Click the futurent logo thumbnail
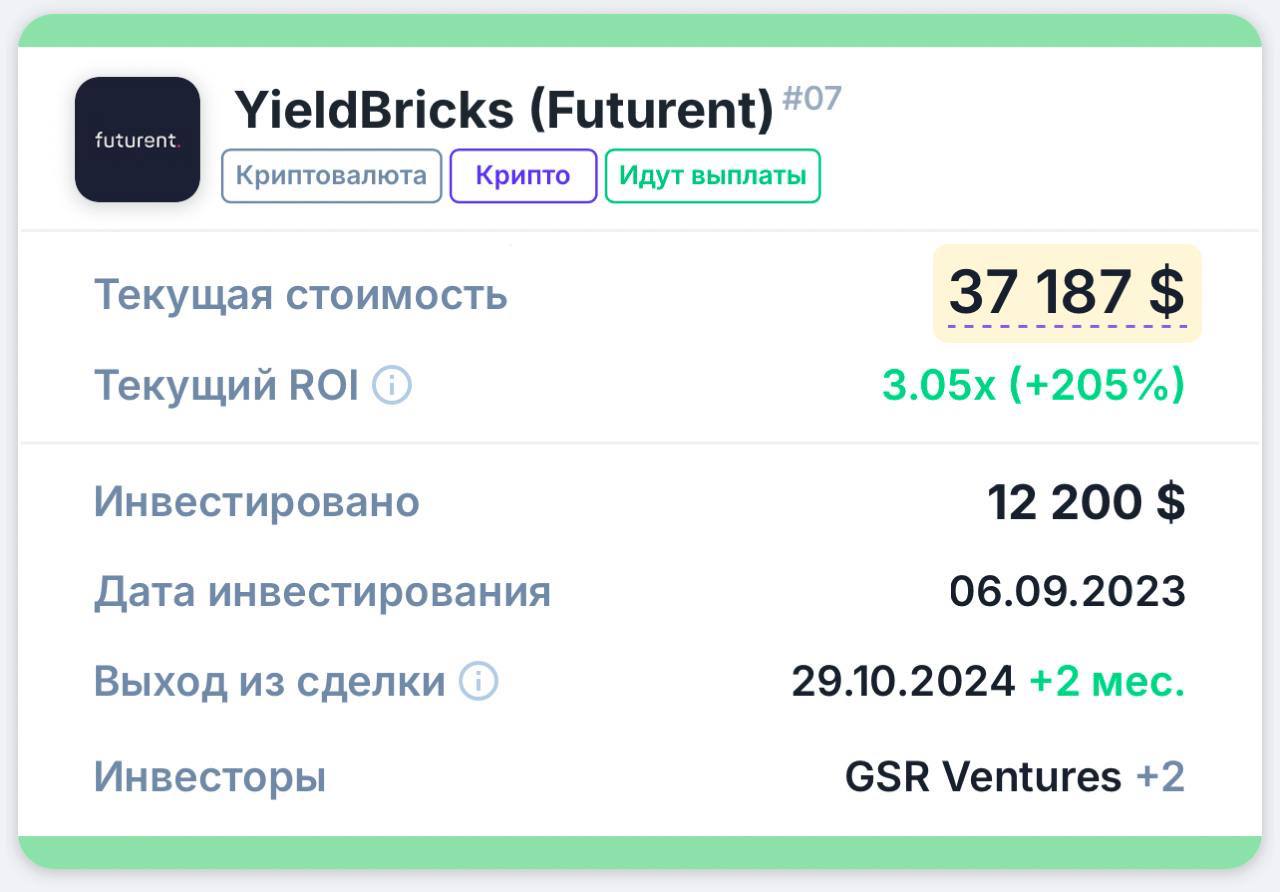 point(137,140)
